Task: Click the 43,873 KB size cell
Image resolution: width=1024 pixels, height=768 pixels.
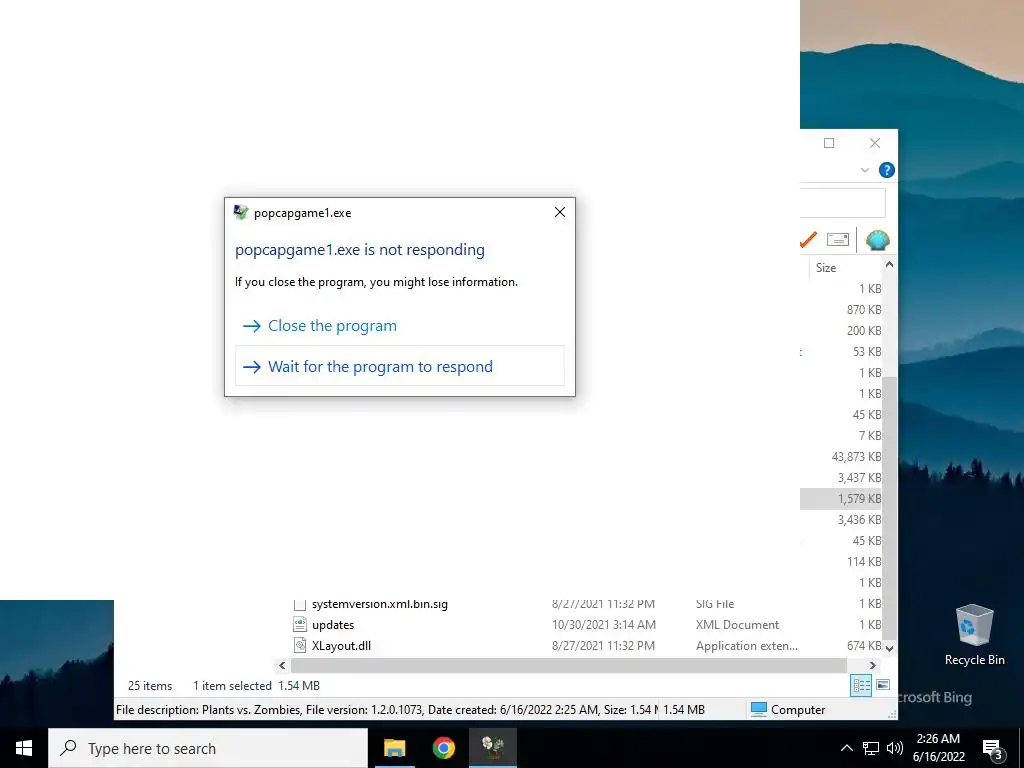Action: click(x=856, y=457)
